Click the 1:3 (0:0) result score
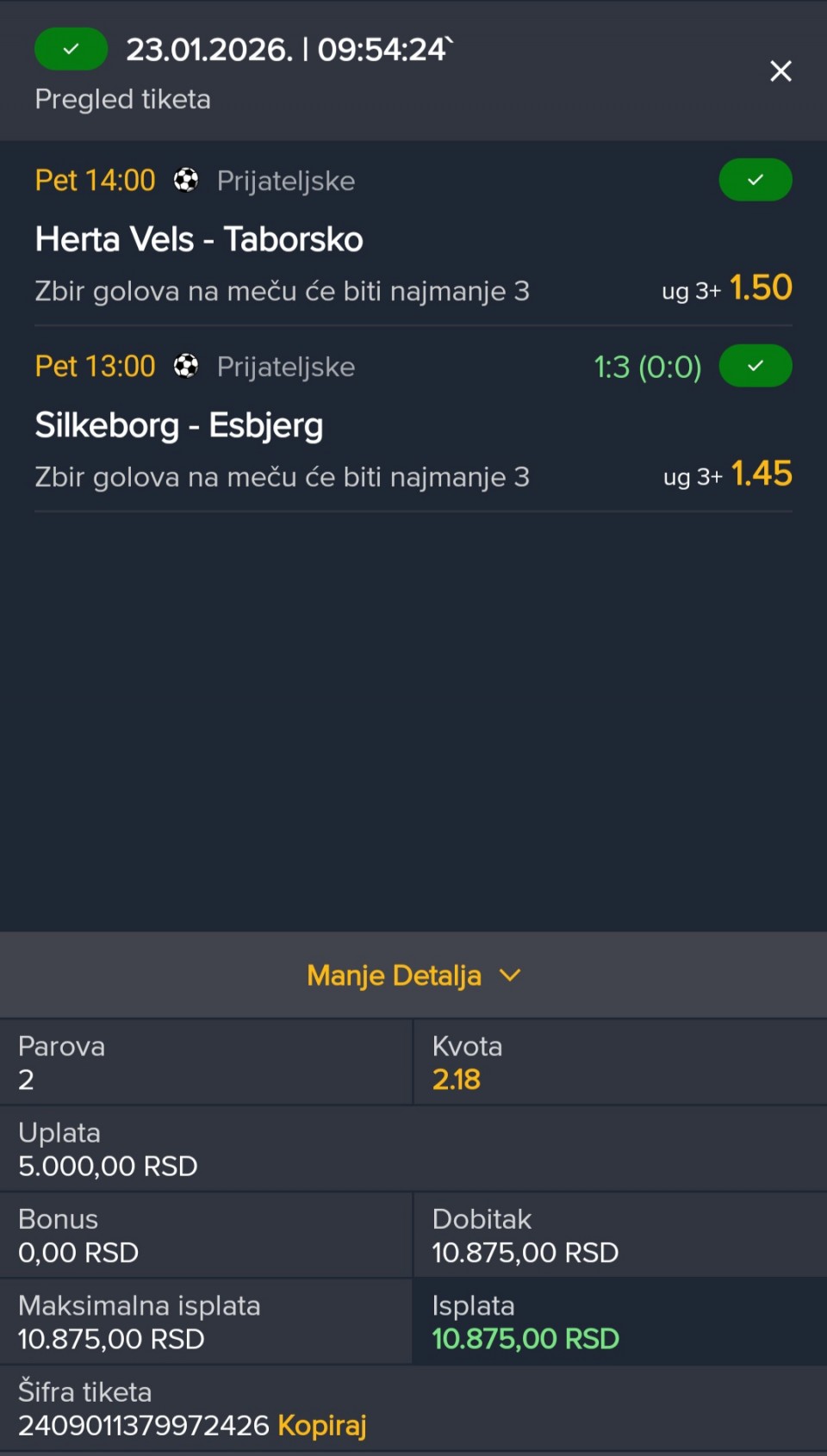827x1456 pixels. pyautogui.click(x=648, y=367)
